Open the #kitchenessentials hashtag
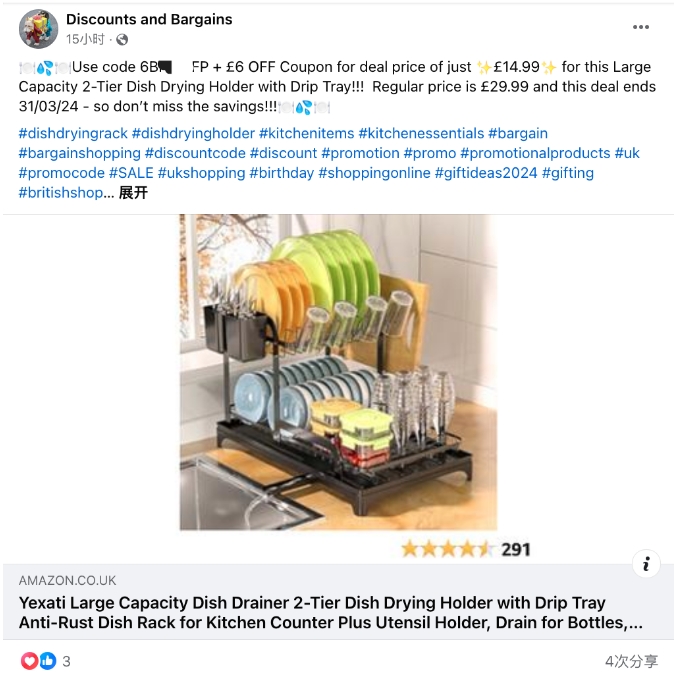The height and width of the screenshot is (678, 674). (x=421, y=133)
